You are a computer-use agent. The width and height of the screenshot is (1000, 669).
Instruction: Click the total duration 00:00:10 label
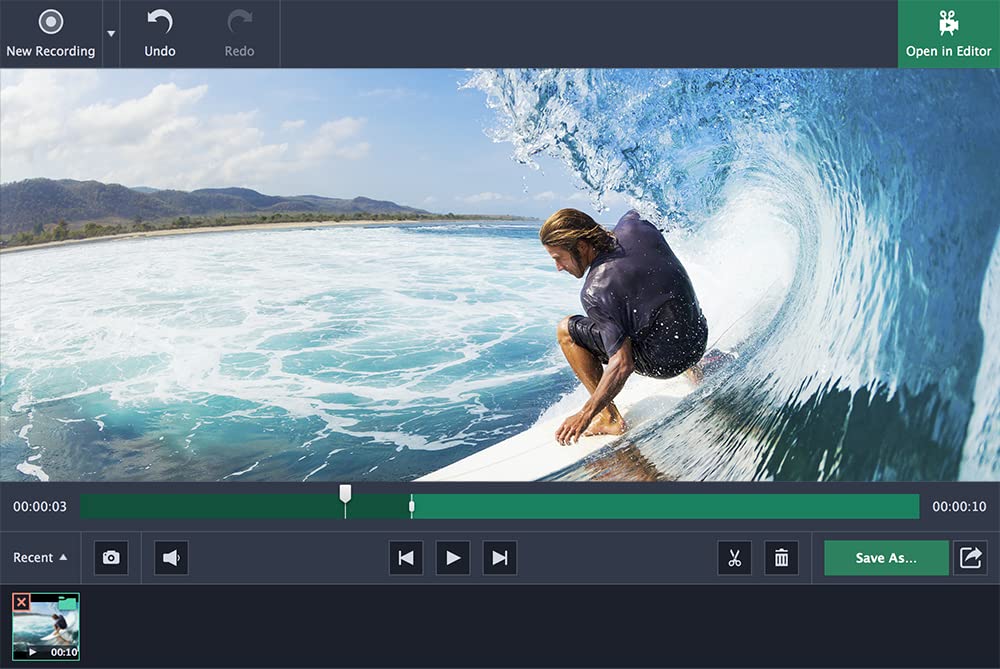[x=959, y=506]
